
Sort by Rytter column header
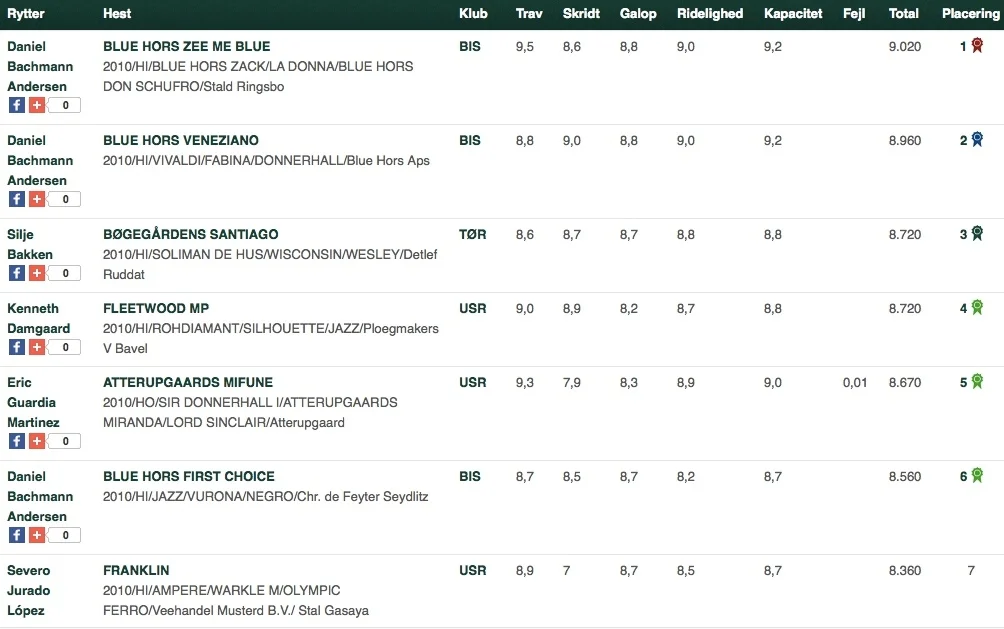[x=26, y=13]
